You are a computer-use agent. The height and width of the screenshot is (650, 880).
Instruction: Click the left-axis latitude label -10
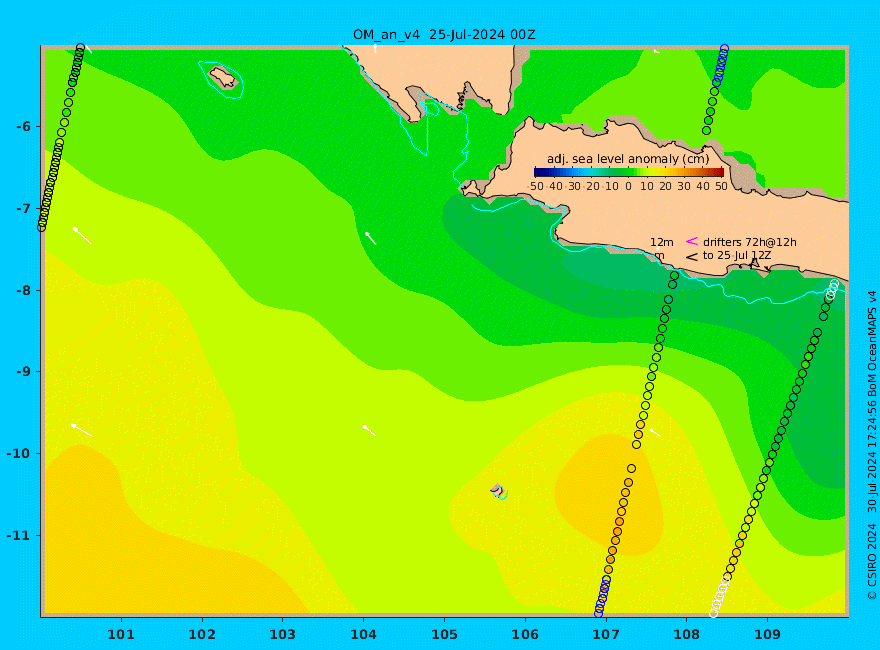tap(20, 453)
